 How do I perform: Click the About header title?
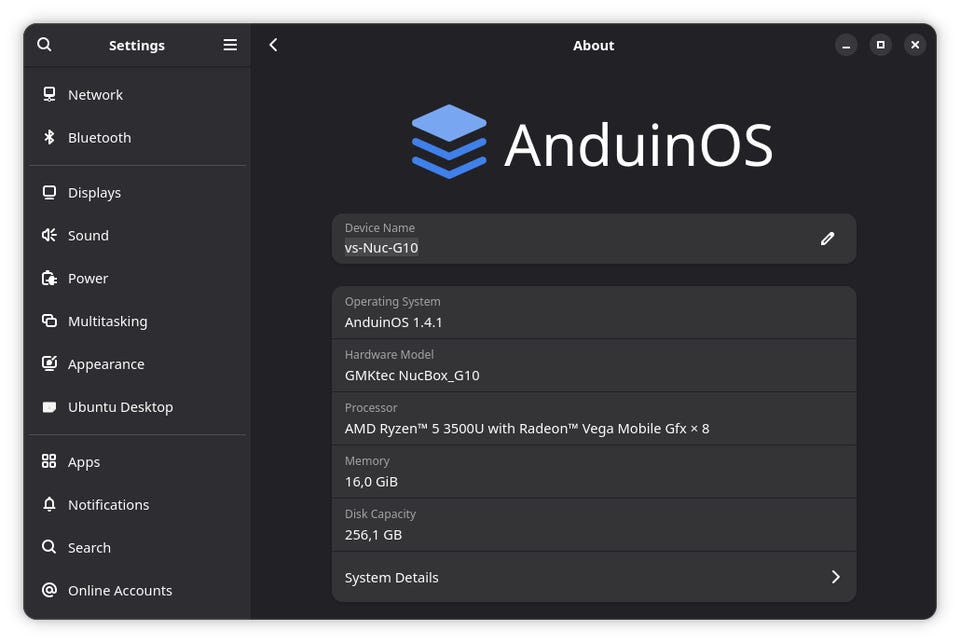(x=593, y=45)
